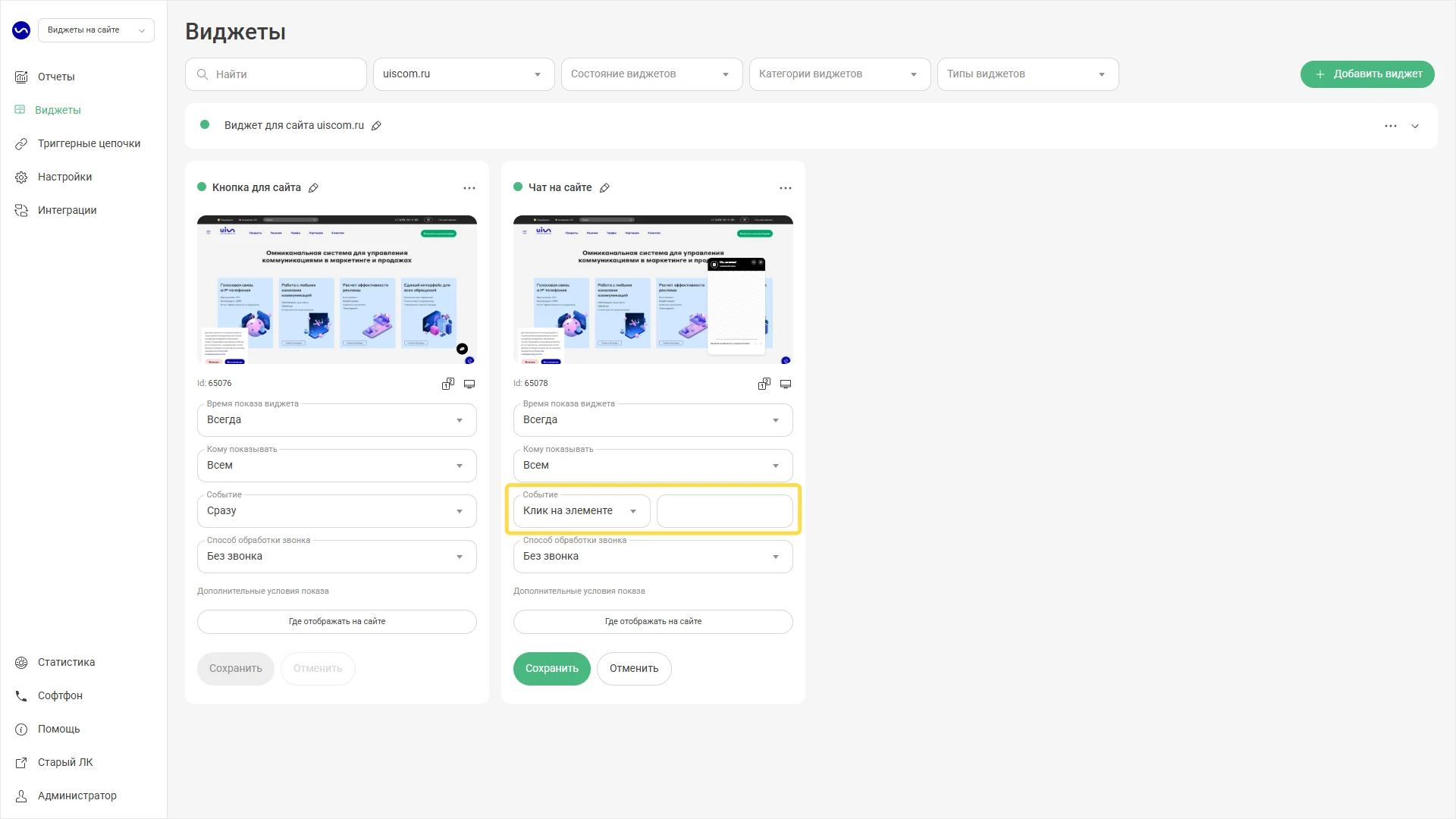Image resolution: width=1456 pixels, height=819 pixels.
Task: Open three-dot menu of Чат на сайте
Action: [786, 188]
